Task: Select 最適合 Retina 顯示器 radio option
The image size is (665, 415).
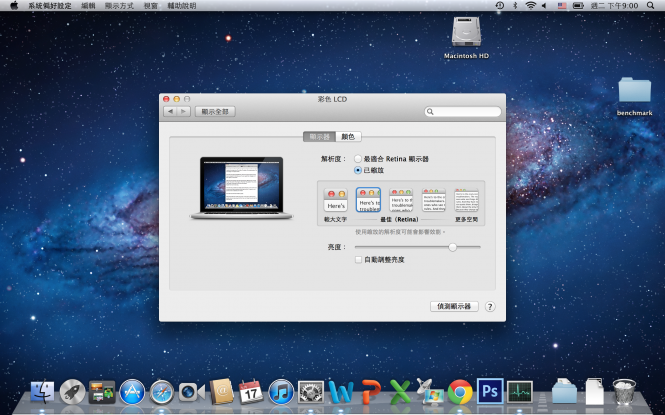Action: 358,159
